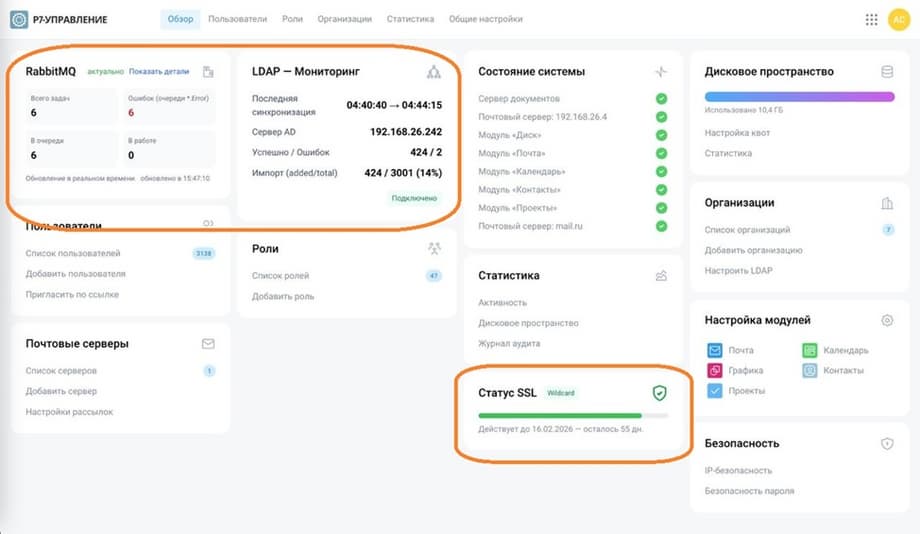Screen dimensions: 920x534
Task: Click the disk space database icon
Action: click(x=886, y=72)
